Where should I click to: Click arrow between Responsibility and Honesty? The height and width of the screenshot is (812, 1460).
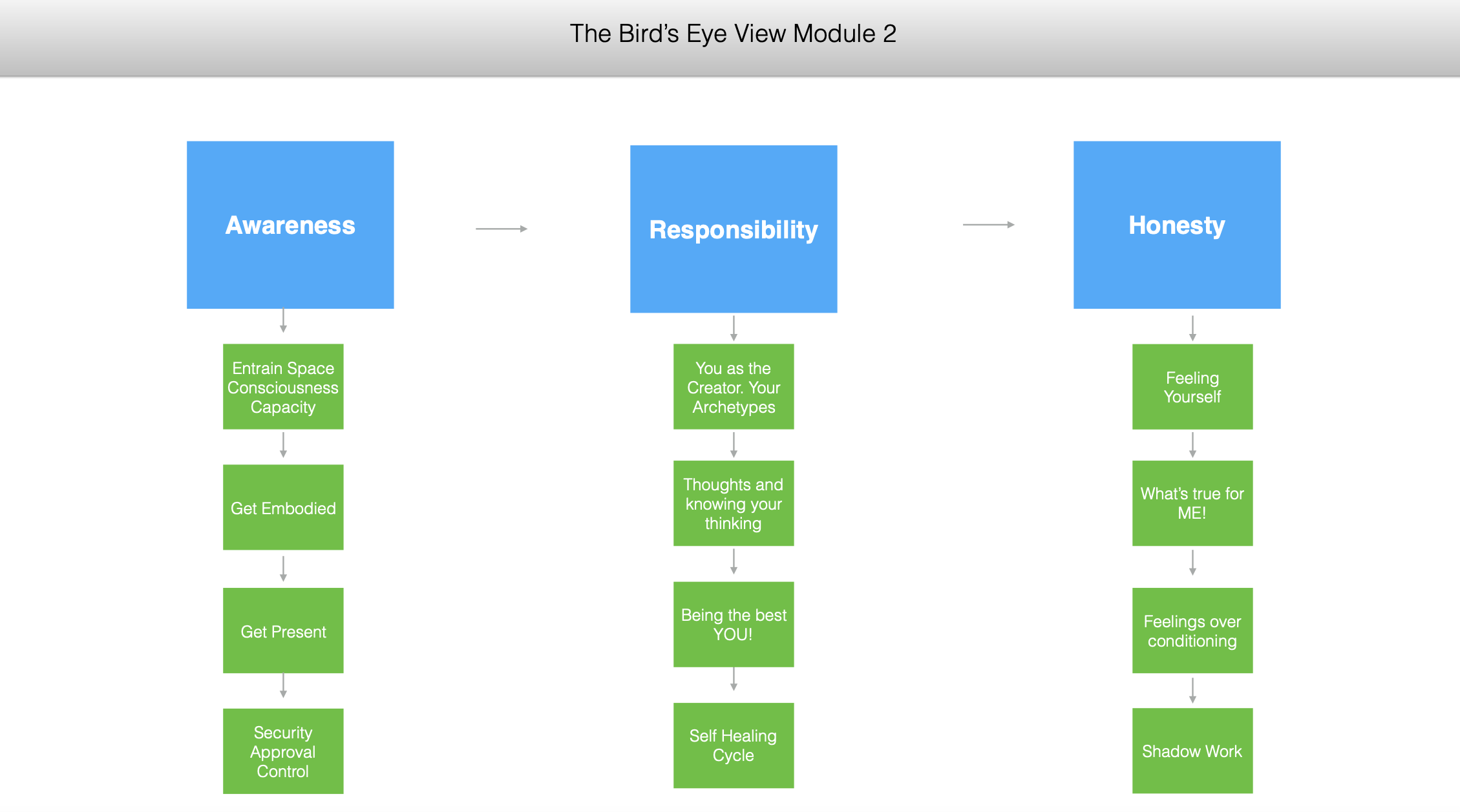pos(989,225)
